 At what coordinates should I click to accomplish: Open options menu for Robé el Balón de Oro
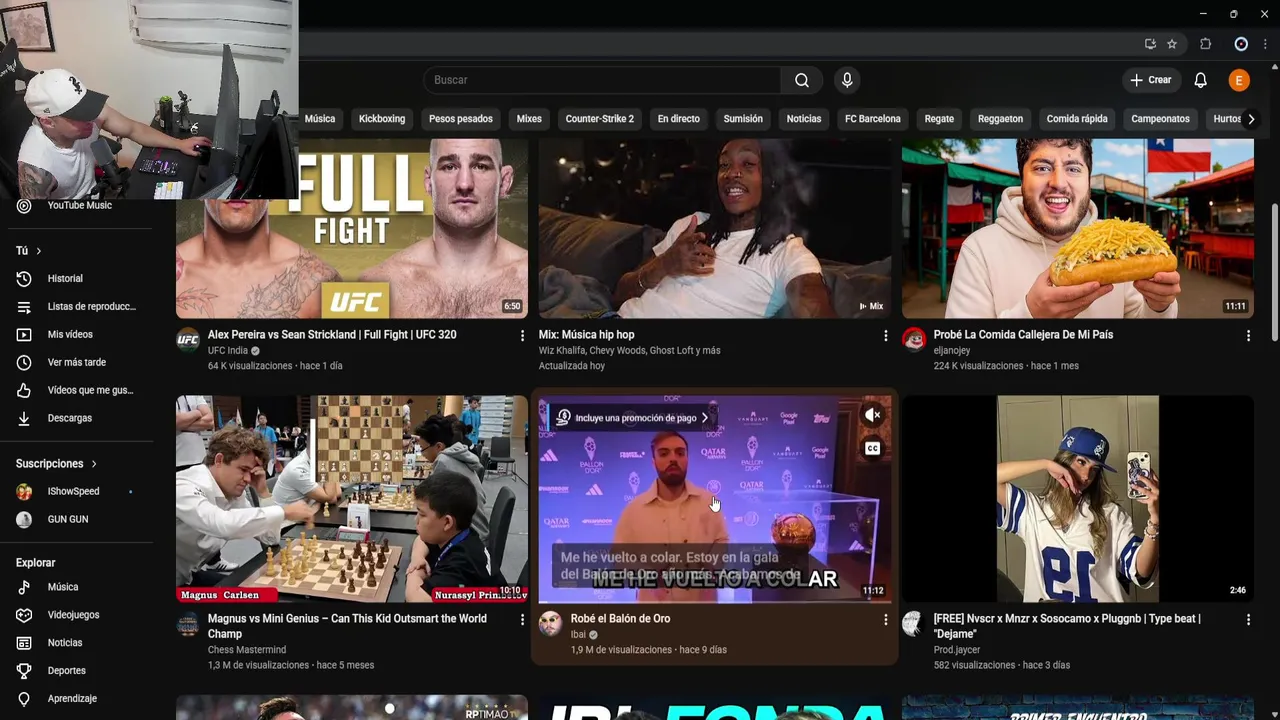(x=885, y=620)
